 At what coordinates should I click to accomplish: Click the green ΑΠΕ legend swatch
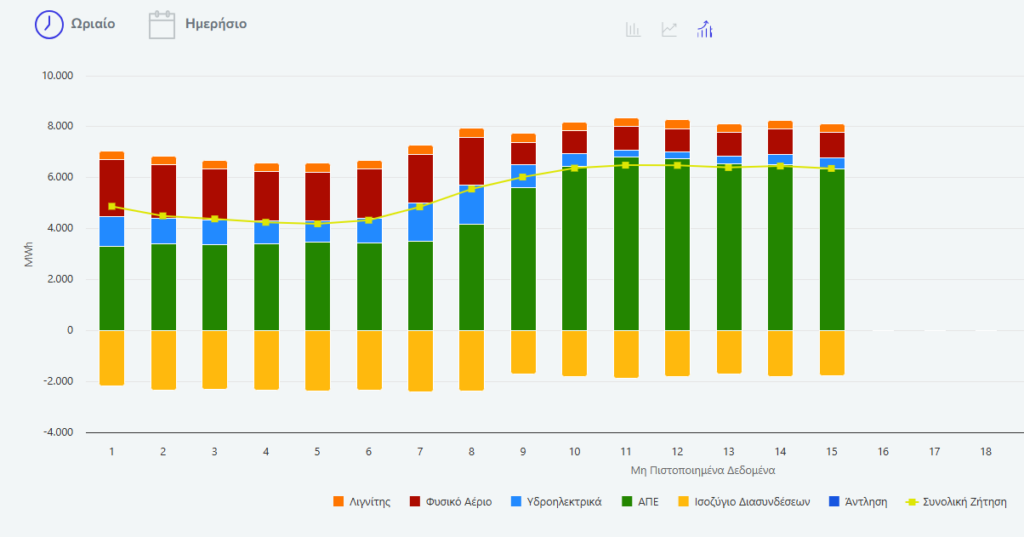pos(626,502)
